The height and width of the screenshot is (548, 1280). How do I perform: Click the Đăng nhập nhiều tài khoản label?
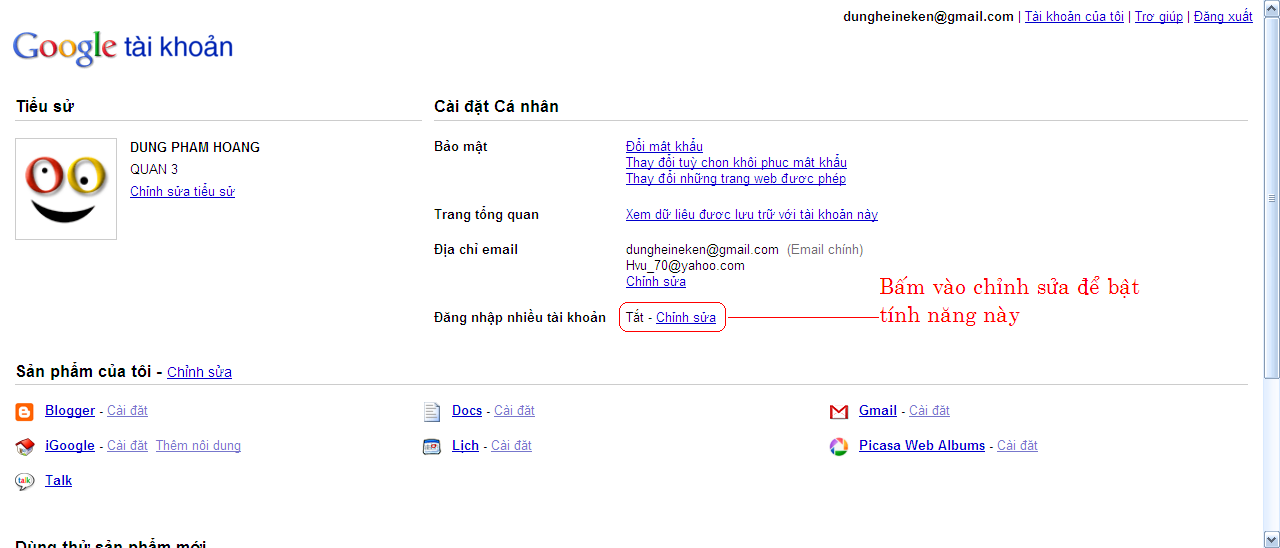(520, 318)
